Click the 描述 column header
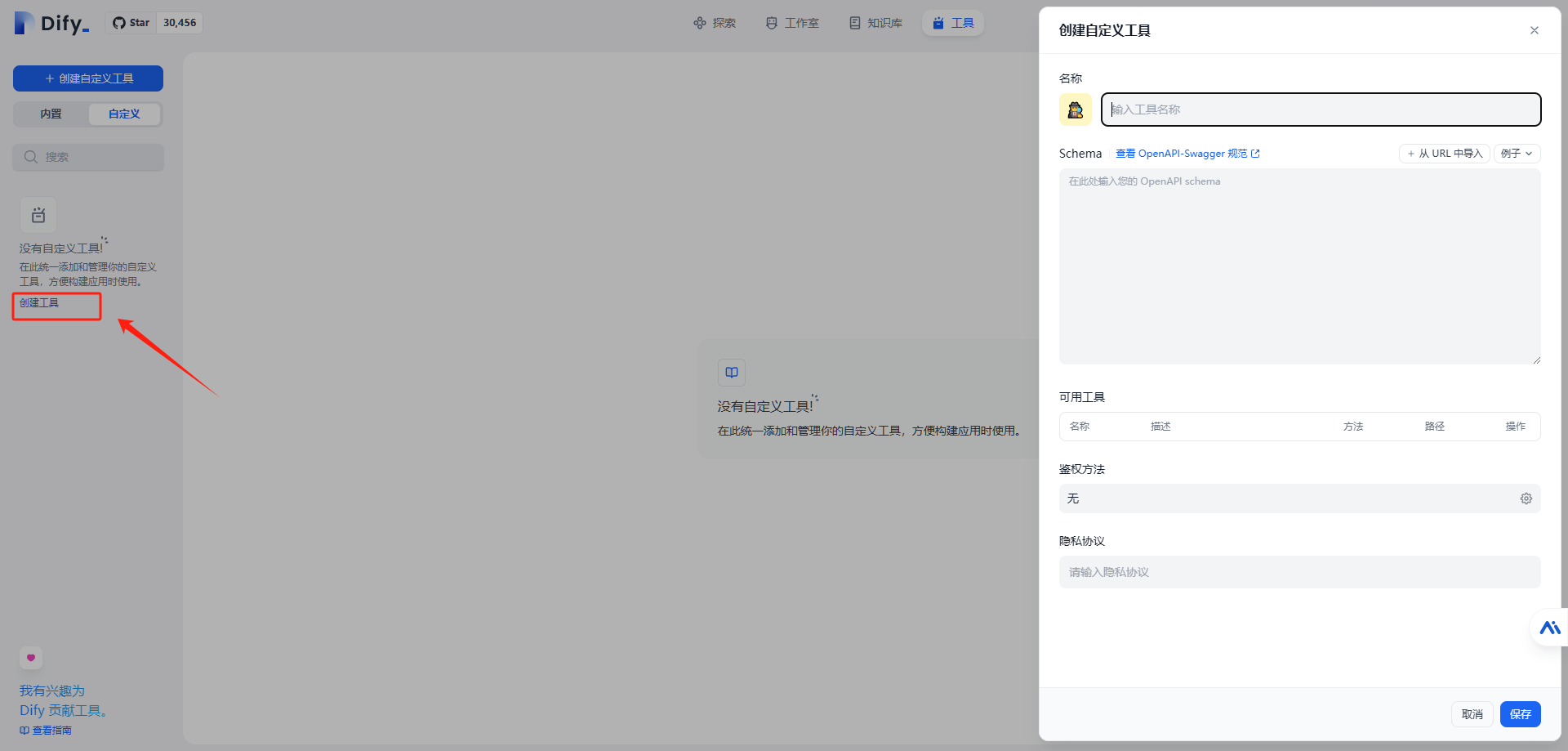The image size is (1568, 751). (1160, 427)
